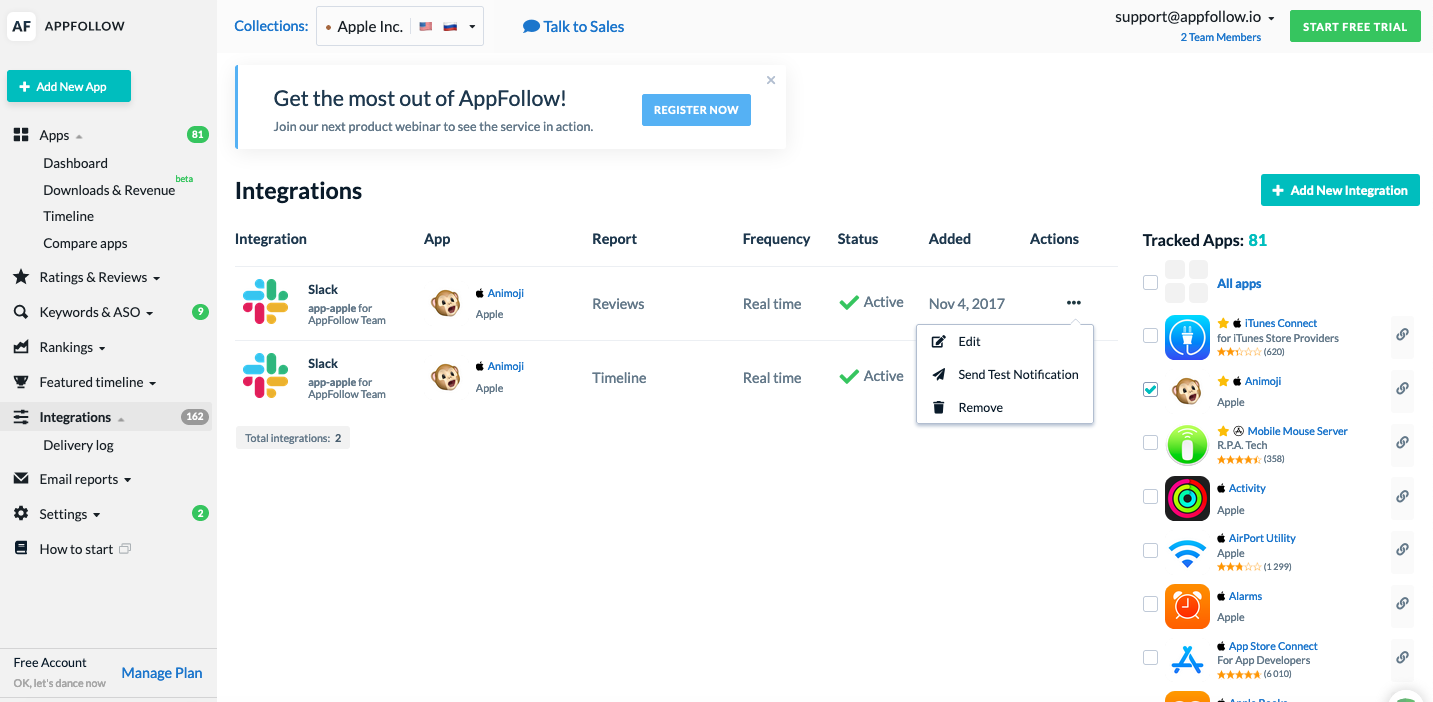The image size is (1433, 702).
Task: Open the Manage Plan link
Action: click(x=162, y=673)
